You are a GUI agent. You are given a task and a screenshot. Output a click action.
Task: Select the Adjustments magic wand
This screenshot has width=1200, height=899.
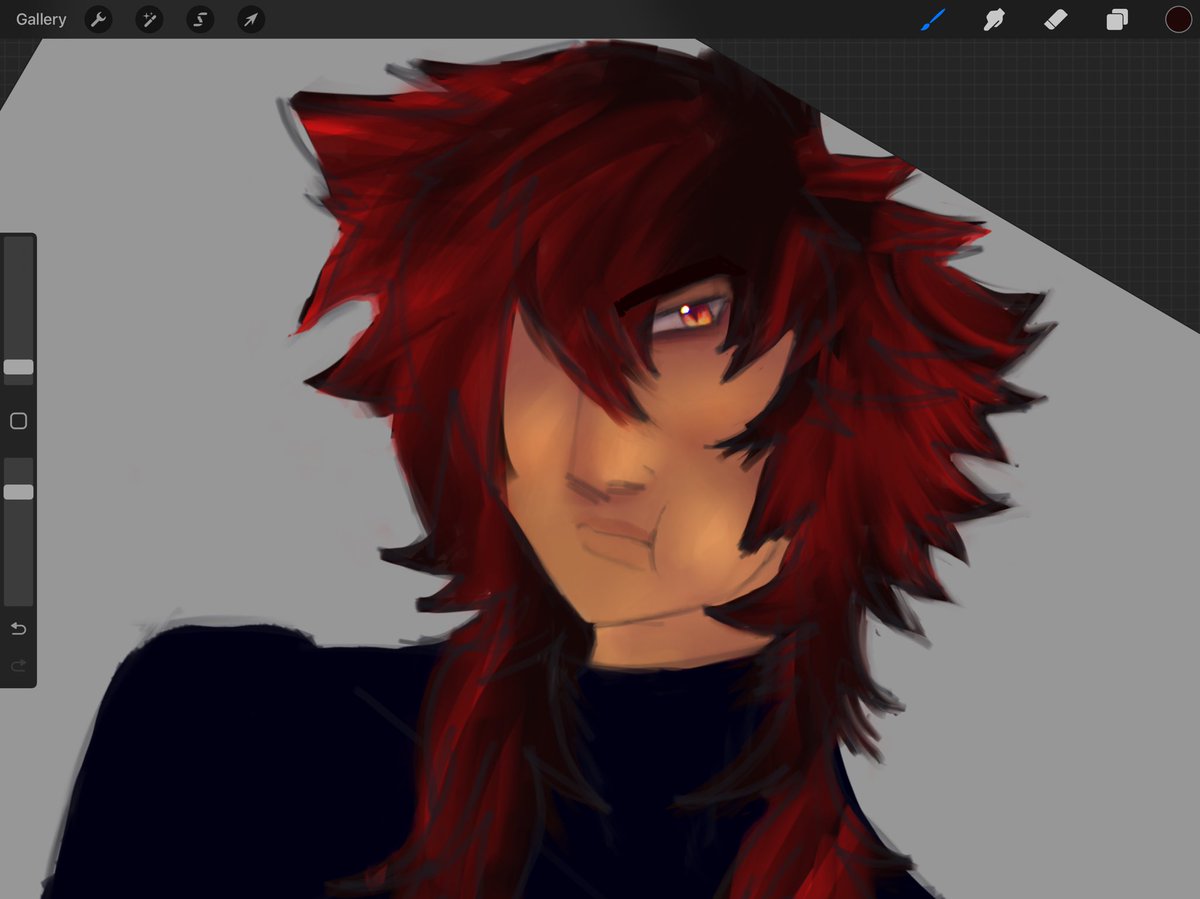[149, 19]
